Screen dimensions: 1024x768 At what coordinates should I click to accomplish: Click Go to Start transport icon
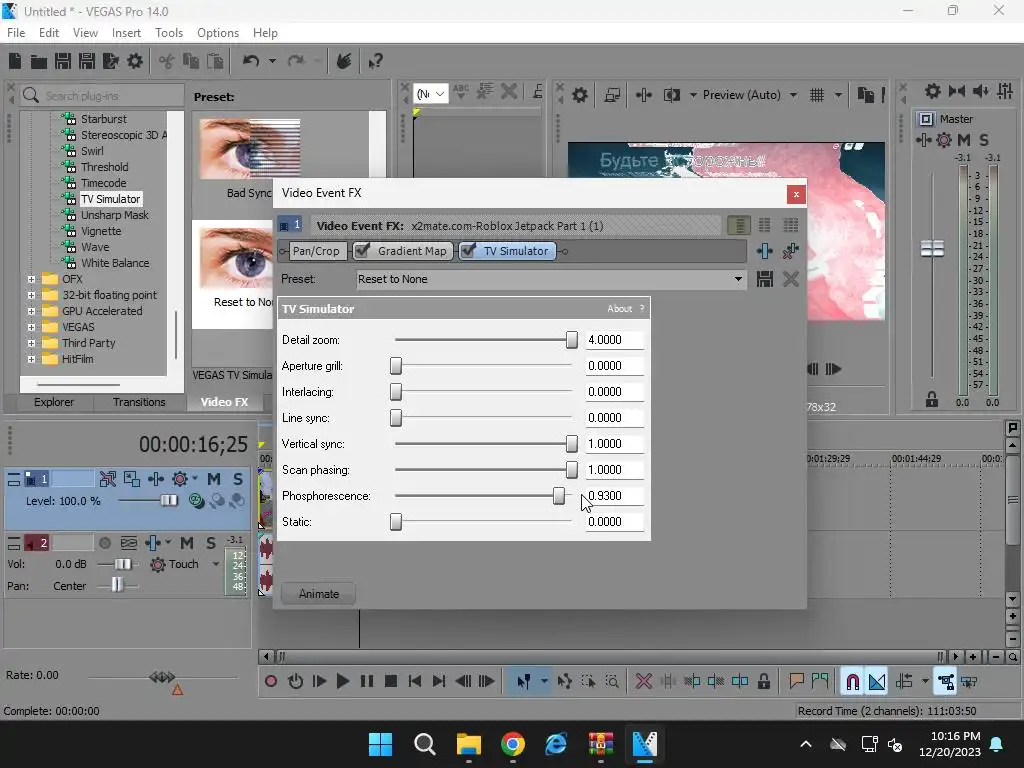(x=415, y=682)
